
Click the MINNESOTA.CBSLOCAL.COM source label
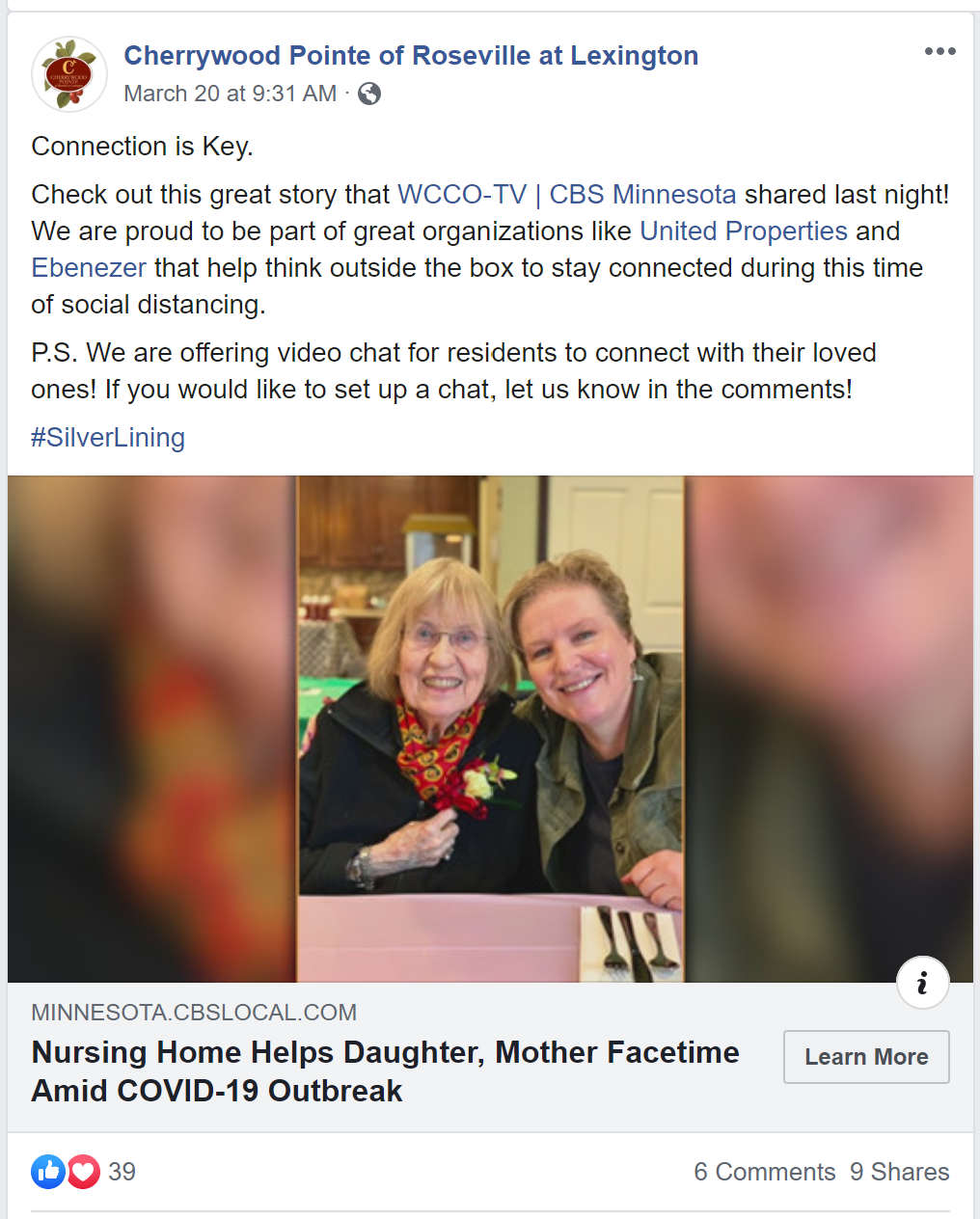[194, 1013]
